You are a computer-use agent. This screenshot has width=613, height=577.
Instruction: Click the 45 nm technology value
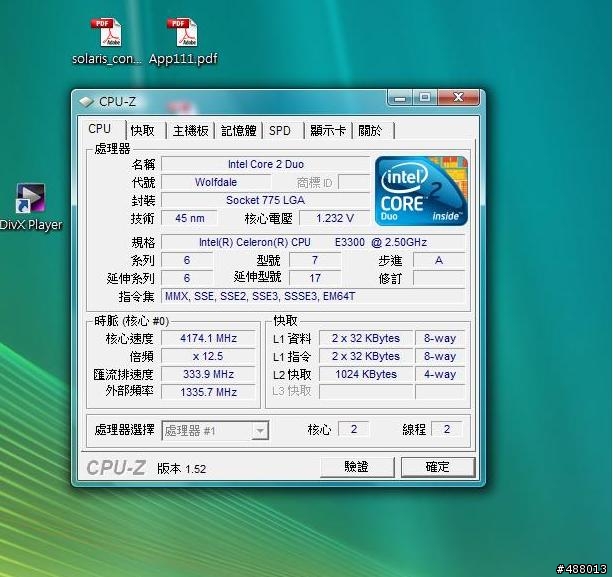click(x=189, y=218)
